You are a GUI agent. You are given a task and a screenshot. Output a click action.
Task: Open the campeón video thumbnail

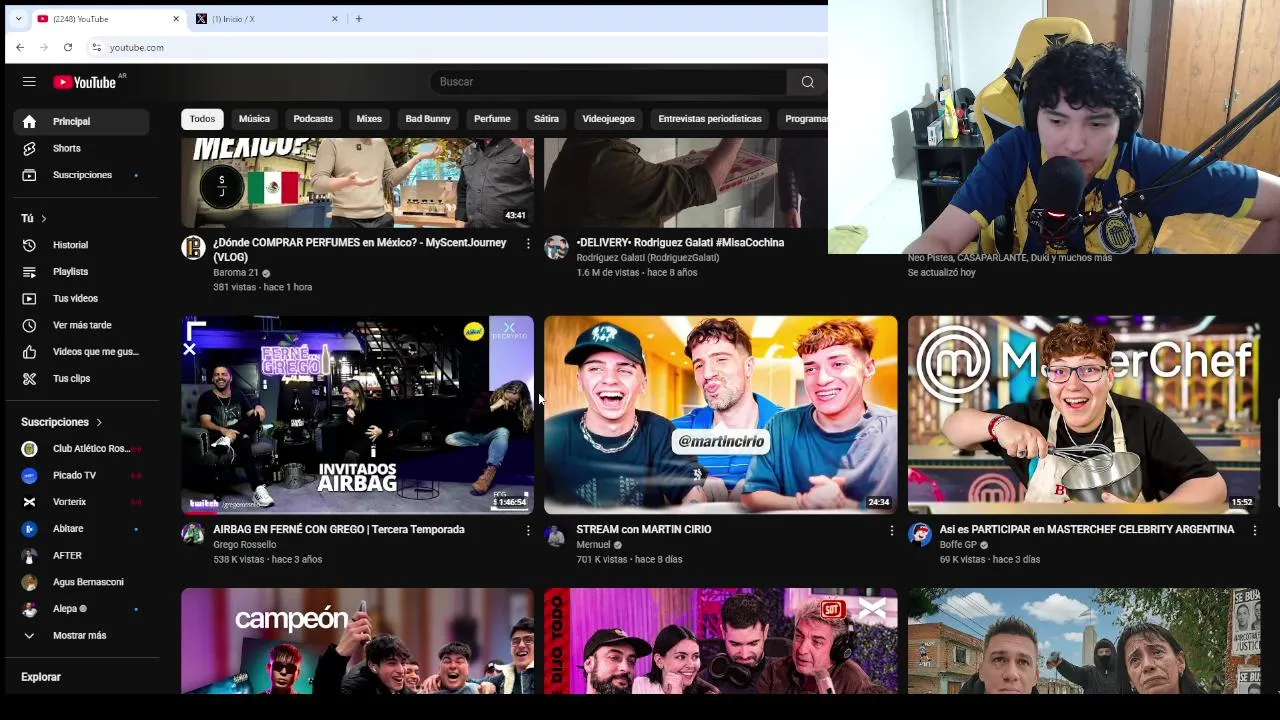point(357,641)
